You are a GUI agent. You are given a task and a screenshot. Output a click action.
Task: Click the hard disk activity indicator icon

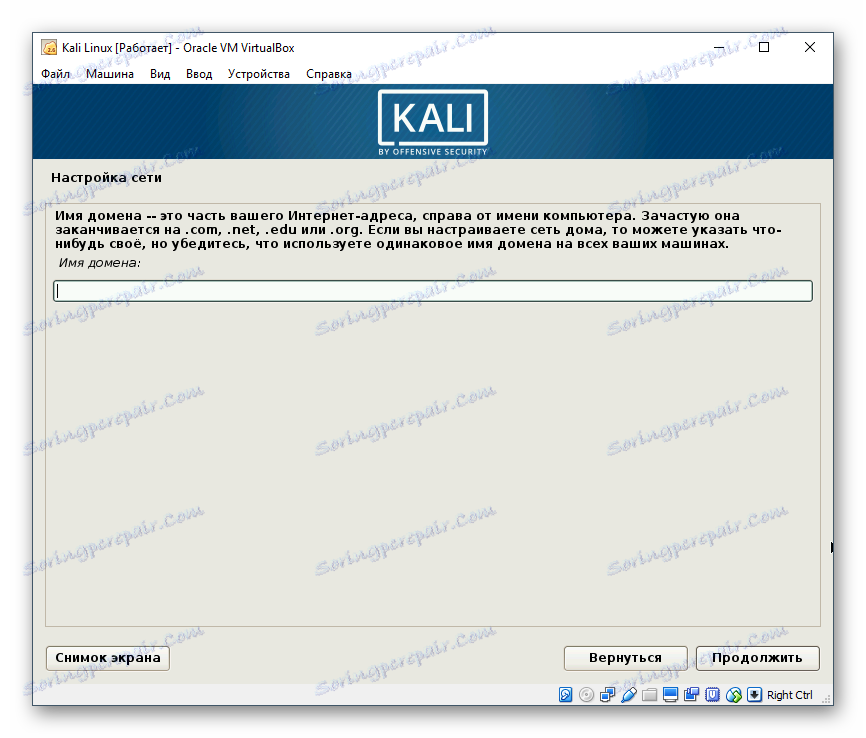tap(566, 694)
